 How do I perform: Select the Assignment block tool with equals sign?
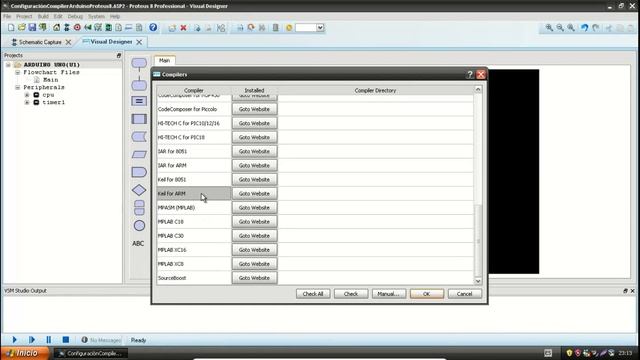tap(139, 101)
